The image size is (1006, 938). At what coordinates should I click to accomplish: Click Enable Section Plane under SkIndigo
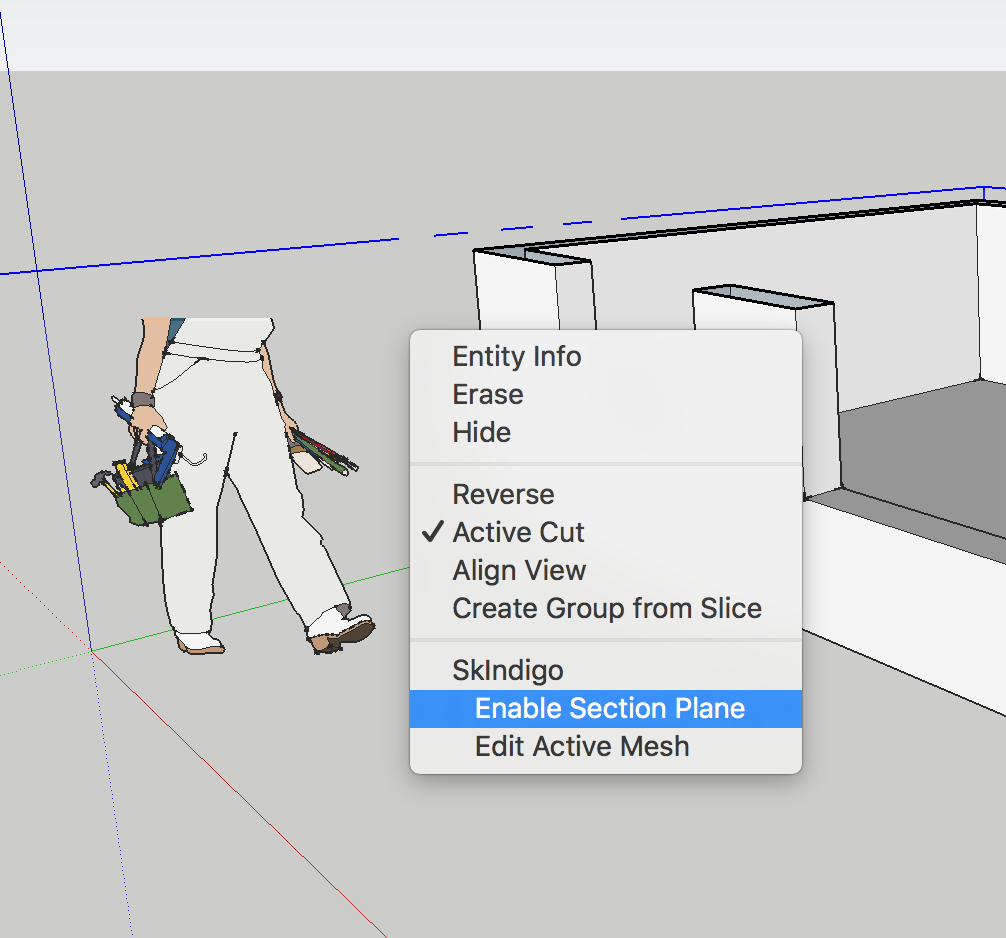pyautogui.click(x=606, y=709)
